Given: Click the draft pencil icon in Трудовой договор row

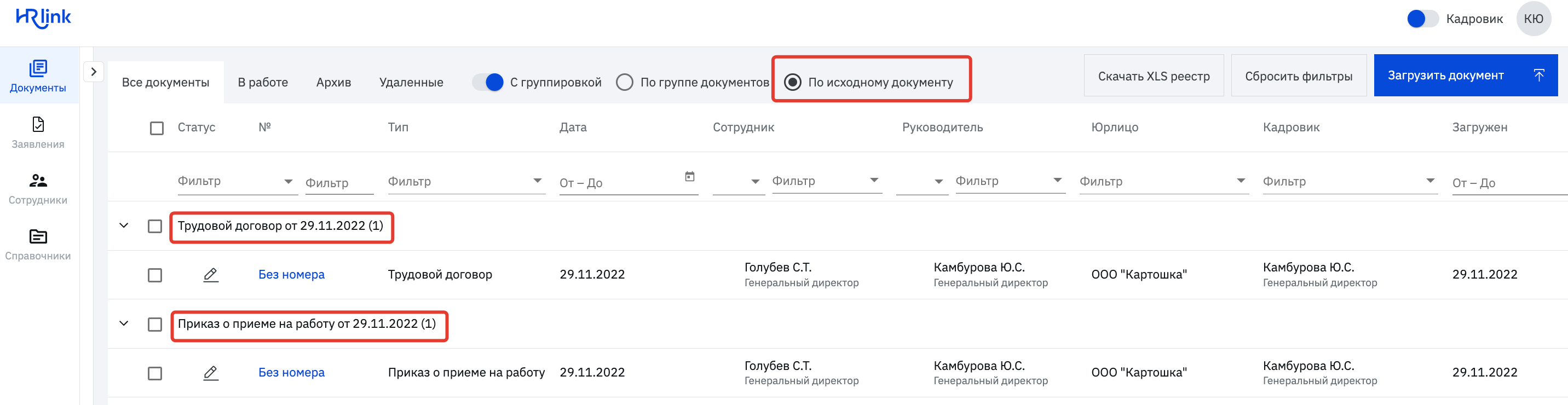Looking at the screenshot, I should coord(211,275).
